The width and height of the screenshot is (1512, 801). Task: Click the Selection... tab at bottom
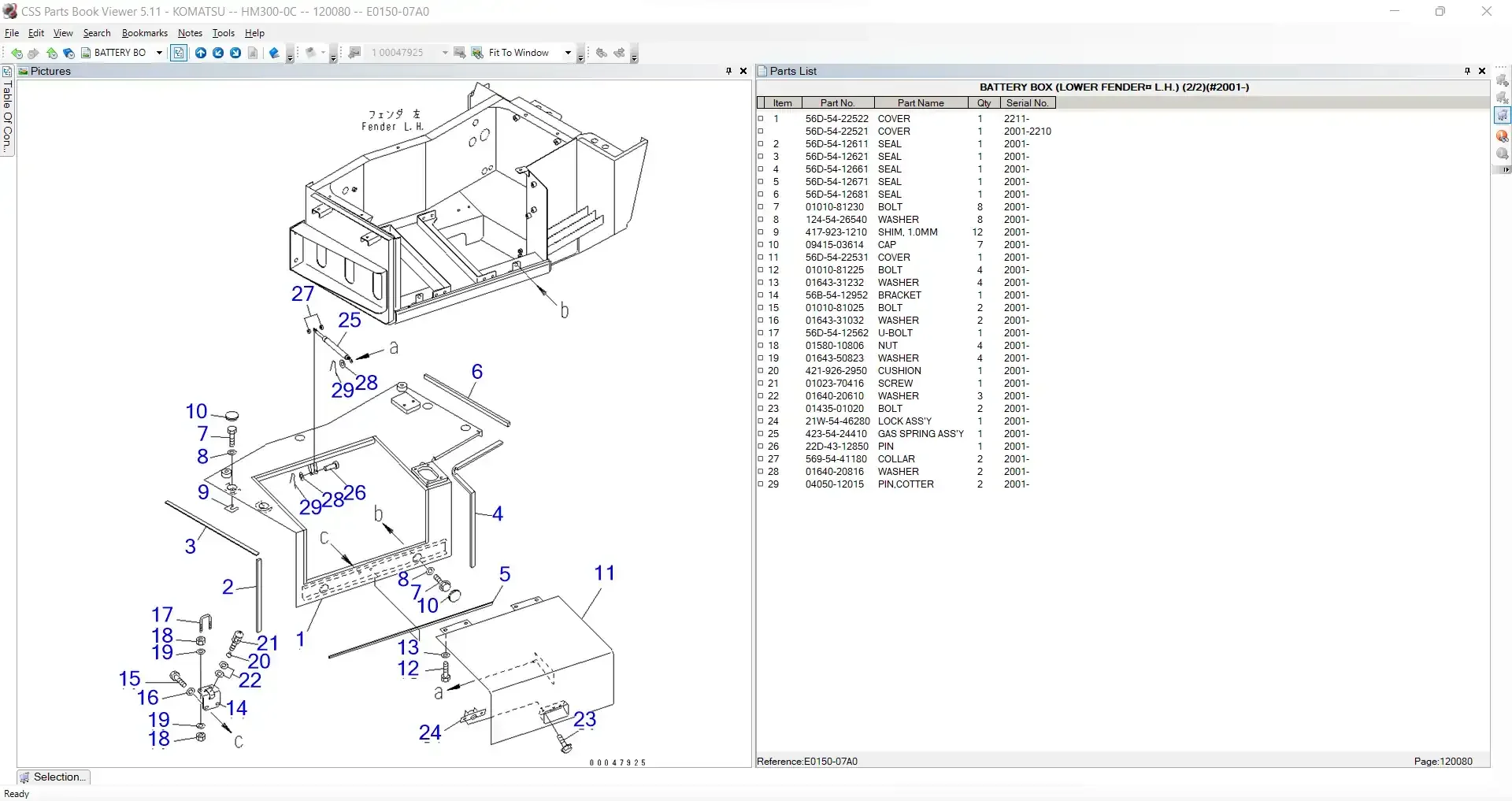pyautogui.click(x=54, y=777)
